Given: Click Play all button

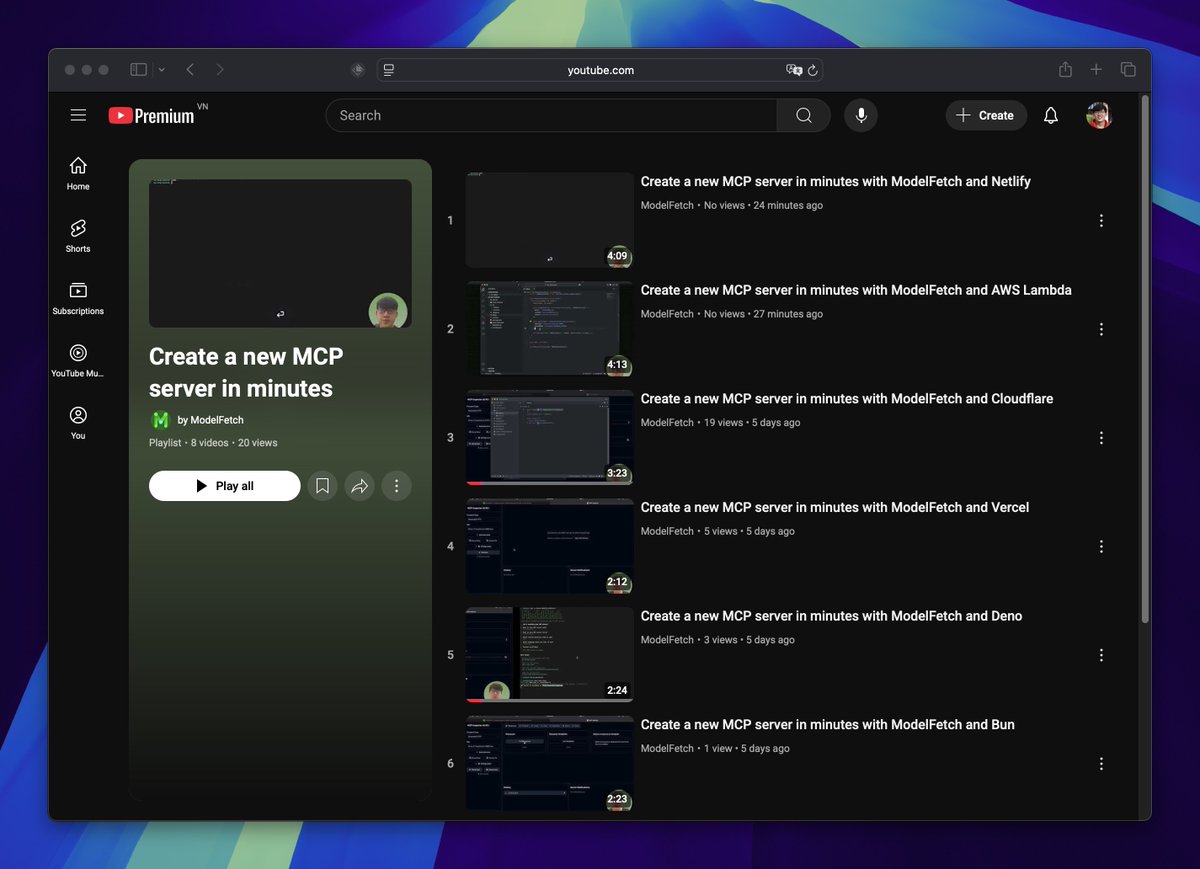Looking at the screenshot, I should point(225,486).
